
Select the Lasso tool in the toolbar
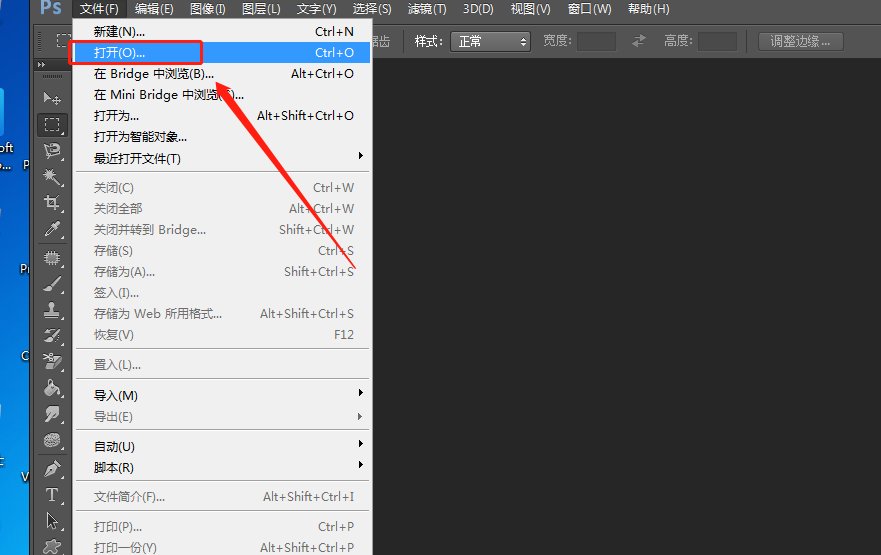[x=52, y=151]
